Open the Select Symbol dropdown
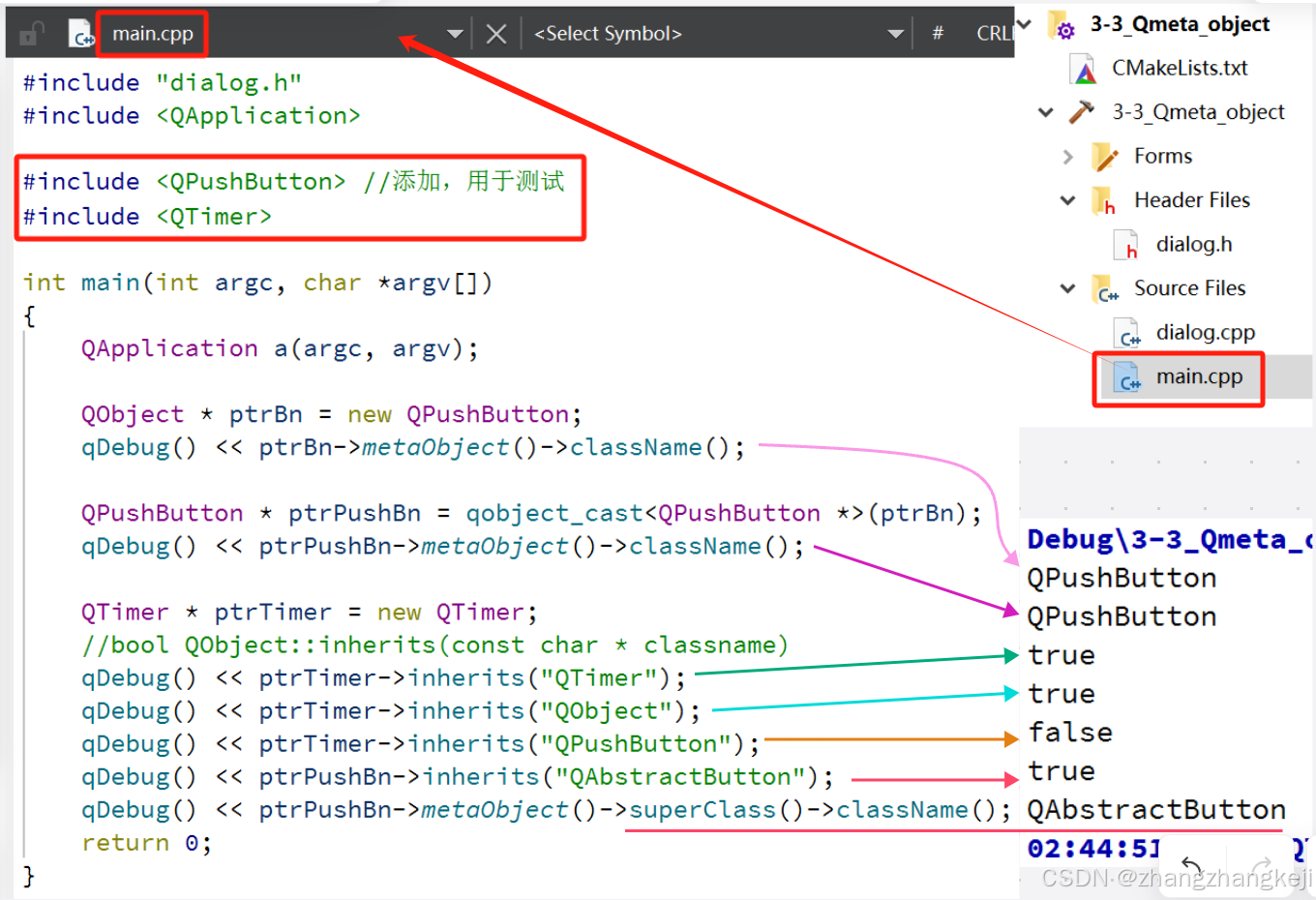1316x900 pixels. tap(895, 34)
